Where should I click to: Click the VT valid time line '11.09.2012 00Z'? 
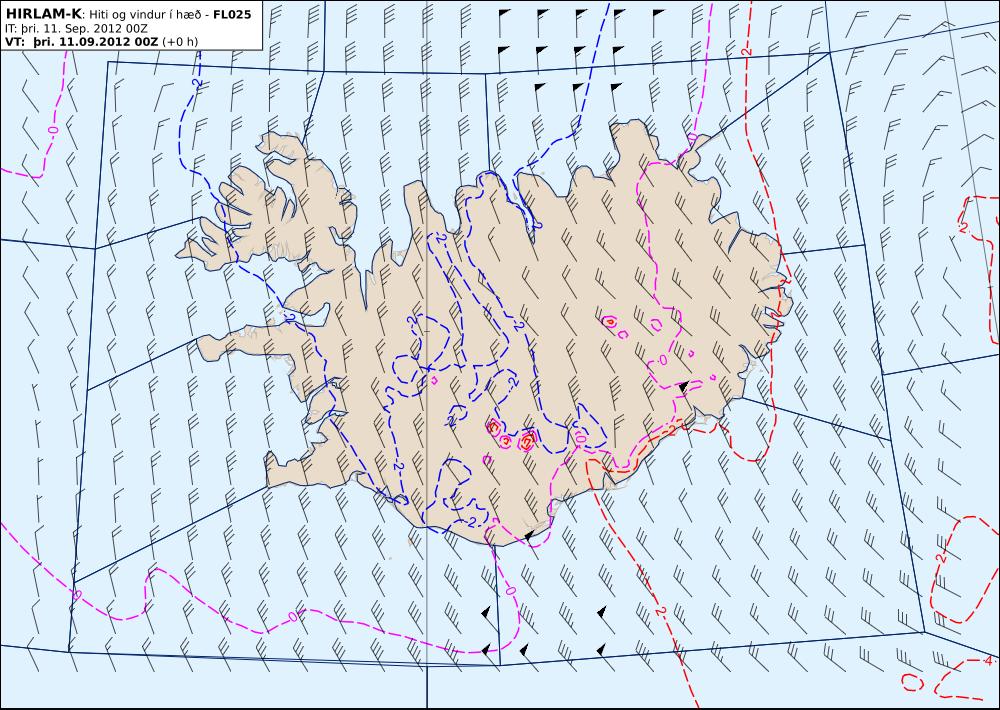pos(108,41)
